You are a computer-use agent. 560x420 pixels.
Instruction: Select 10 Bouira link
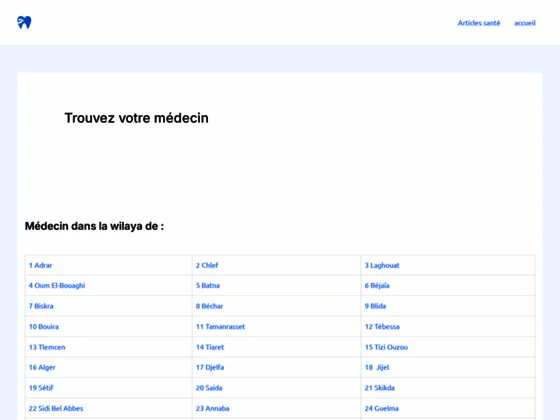pos(44,326)
